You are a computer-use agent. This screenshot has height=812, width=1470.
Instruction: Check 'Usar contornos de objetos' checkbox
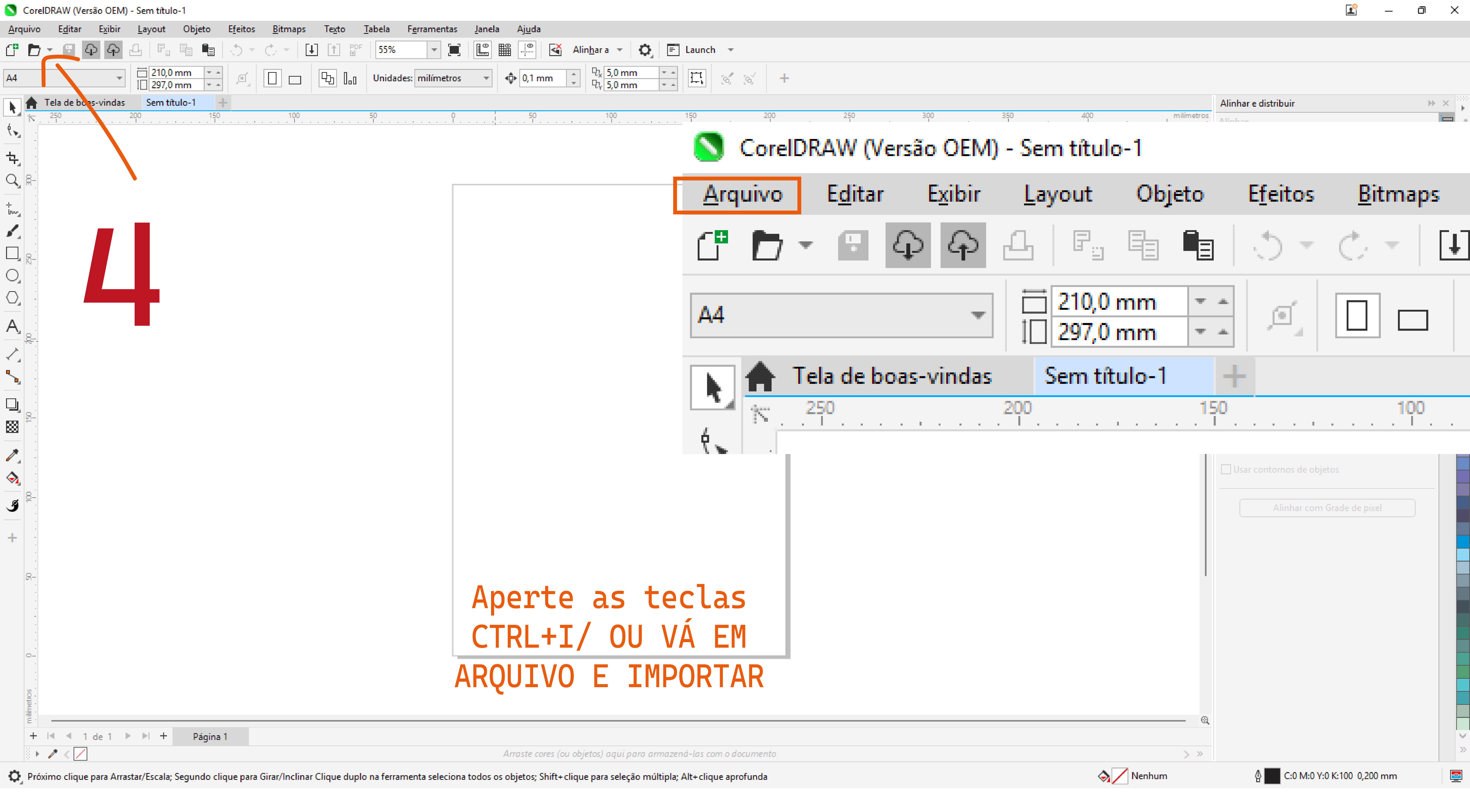tap(1226, 469)
